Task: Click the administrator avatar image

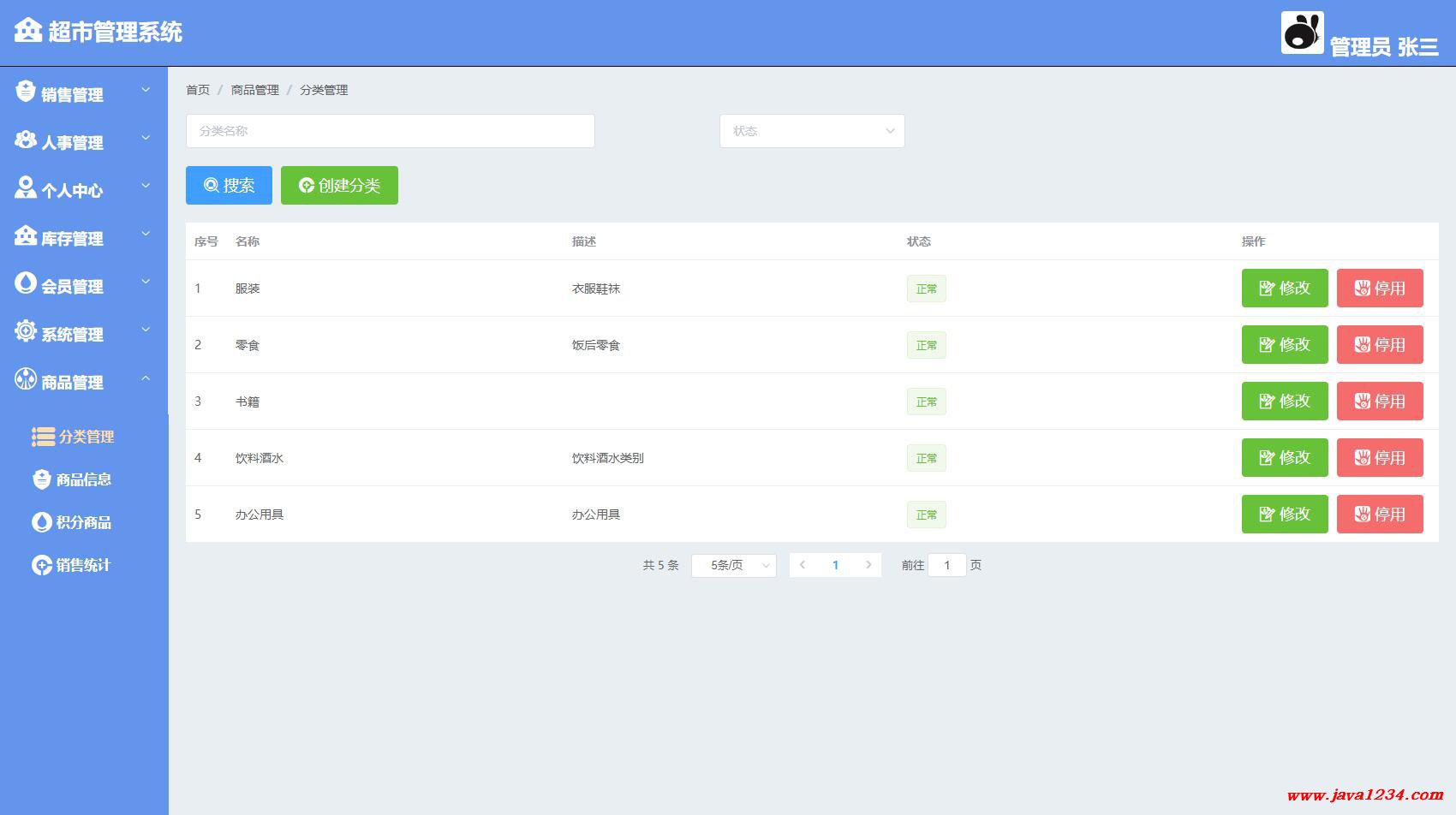Action: click(1302, 33)
